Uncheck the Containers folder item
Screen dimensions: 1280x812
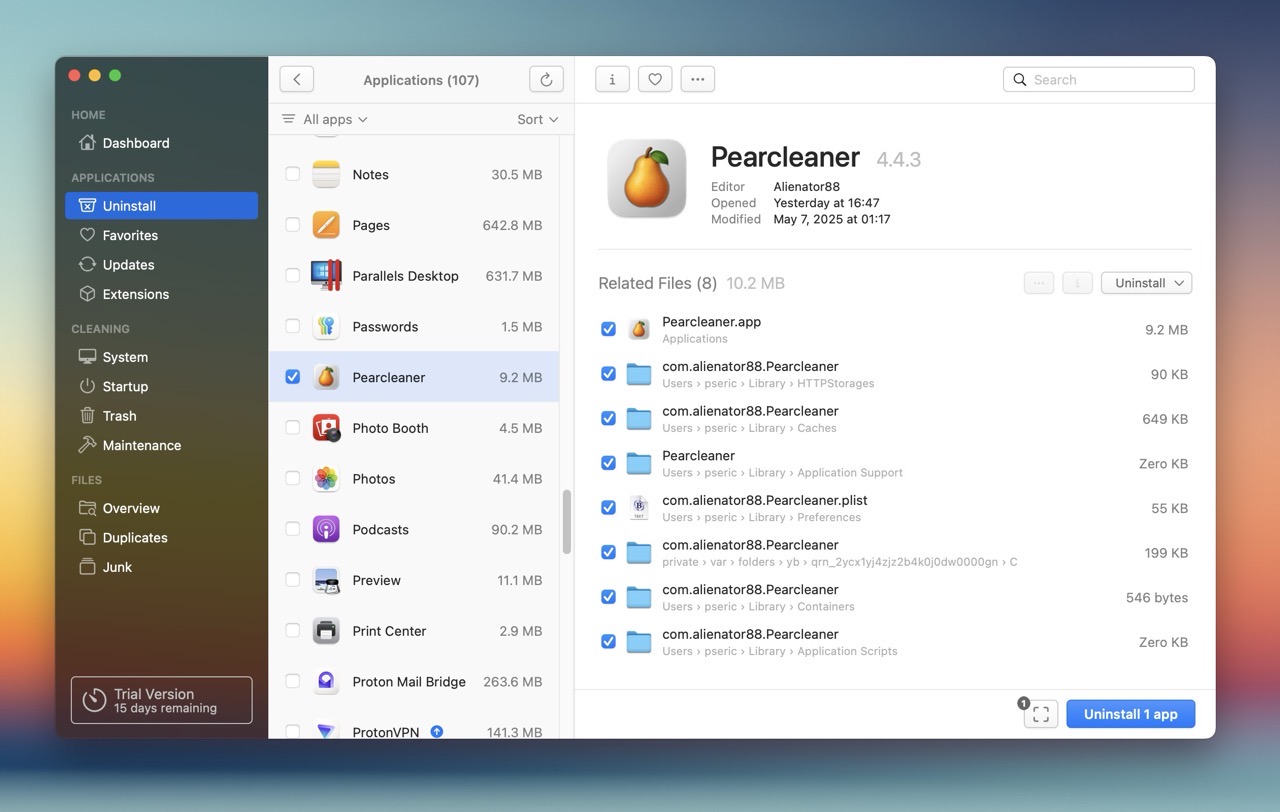608,597
